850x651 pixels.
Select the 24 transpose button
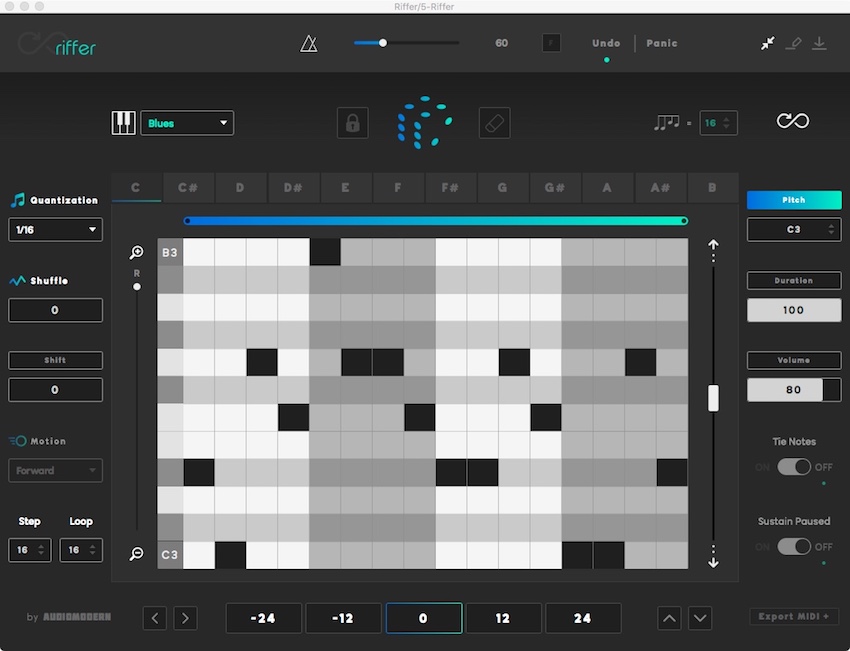583,618
